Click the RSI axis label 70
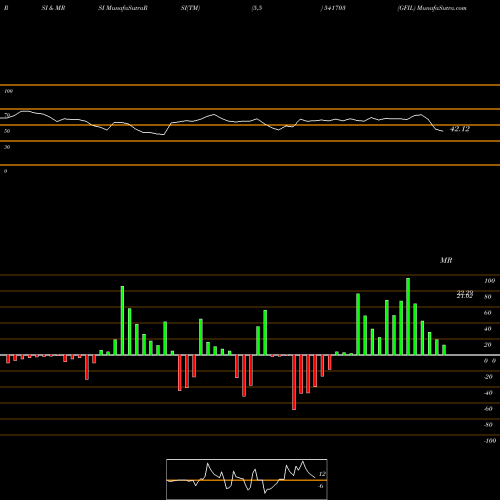Image resolution: width=500 pixels, height=500 pixels. point(7,115)
